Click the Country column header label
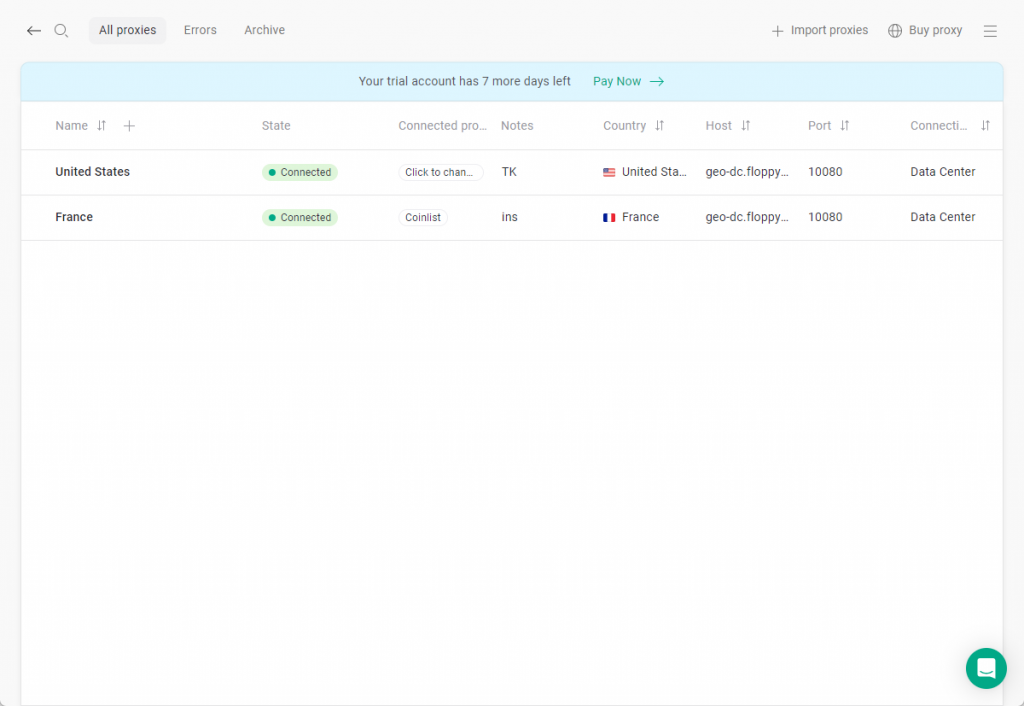The width and height of the screenshot is (1024, 706). [x=624, y=125]
